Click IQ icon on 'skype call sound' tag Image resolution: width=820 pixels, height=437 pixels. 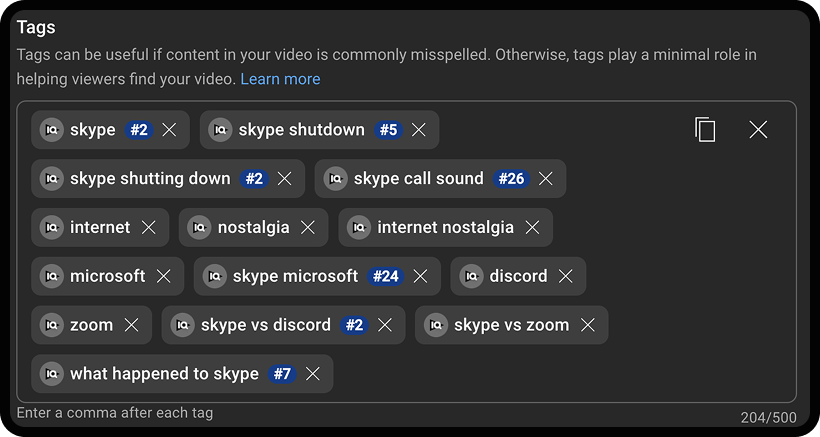coord(335,179)
